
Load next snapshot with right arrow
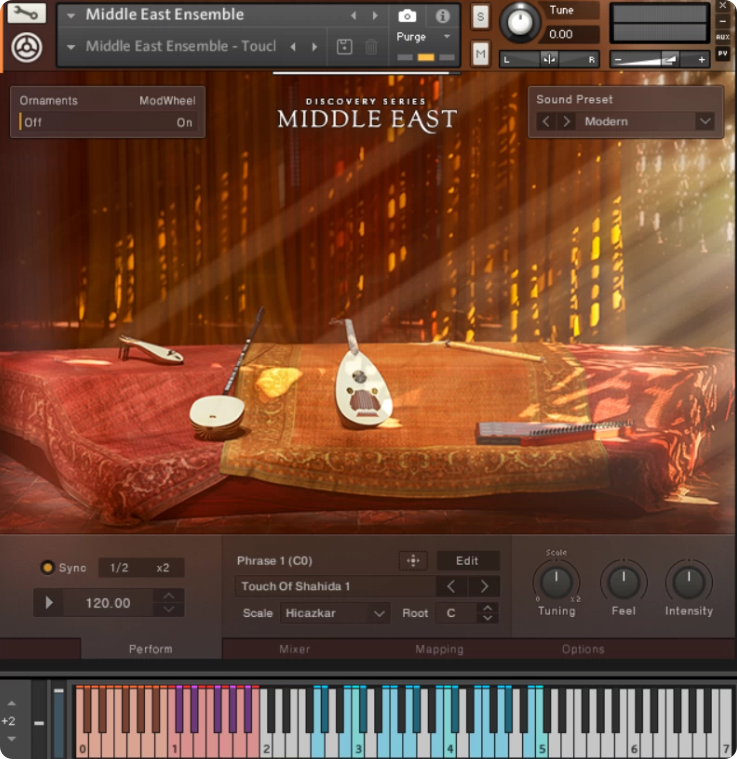[x=315, y=47]
